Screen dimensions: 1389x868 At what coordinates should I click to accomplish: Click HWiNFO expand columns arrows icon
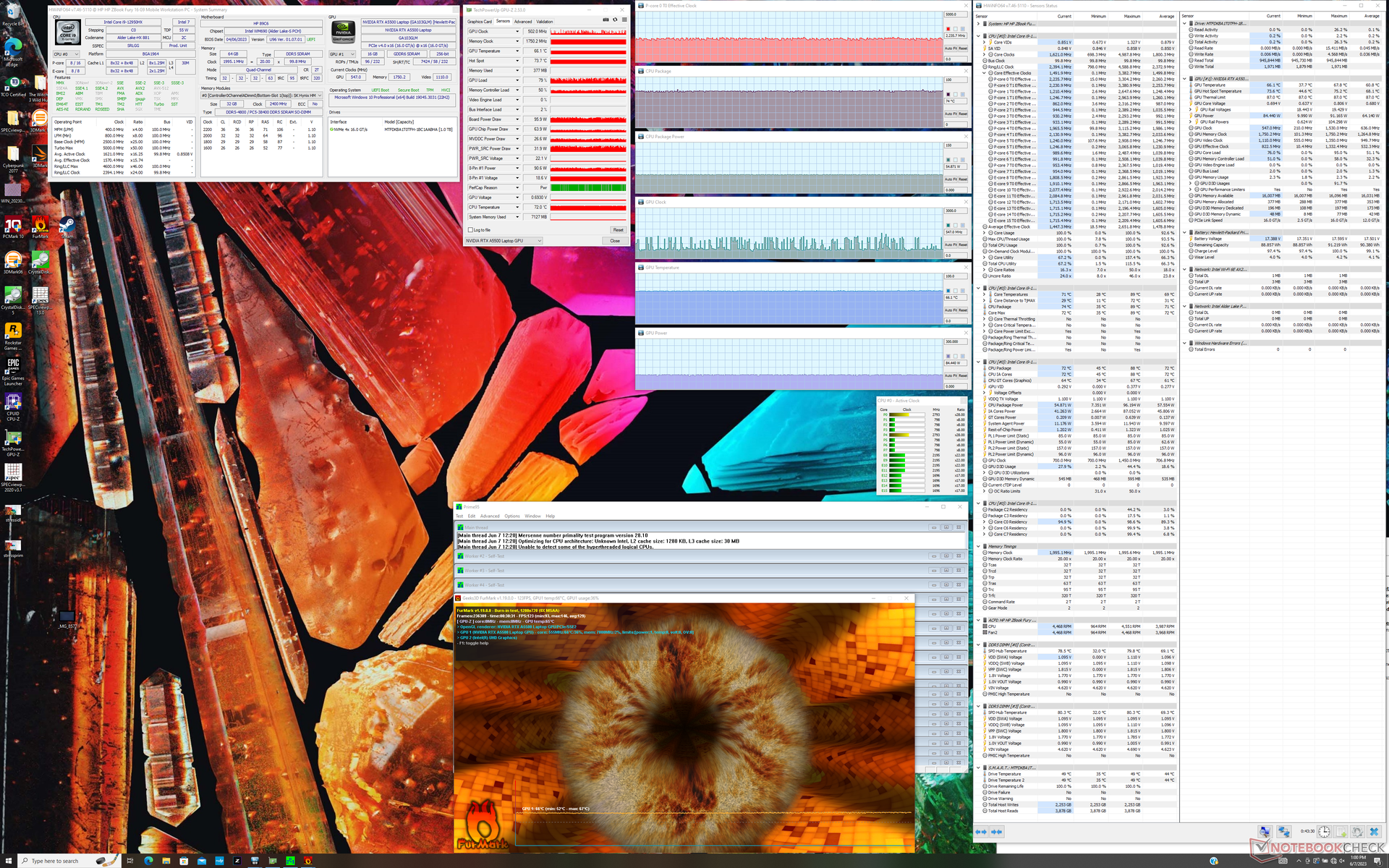pyautogui.click(x=981, y=832)
